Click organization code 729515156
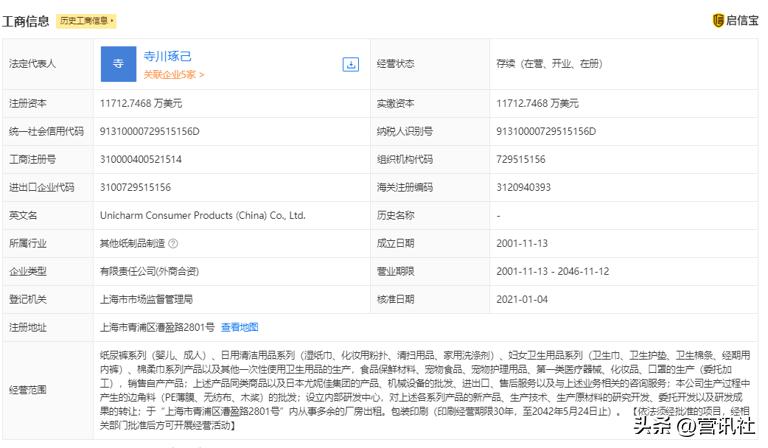The width and height of the screenshot is (768, 448). tap(521, 159)
